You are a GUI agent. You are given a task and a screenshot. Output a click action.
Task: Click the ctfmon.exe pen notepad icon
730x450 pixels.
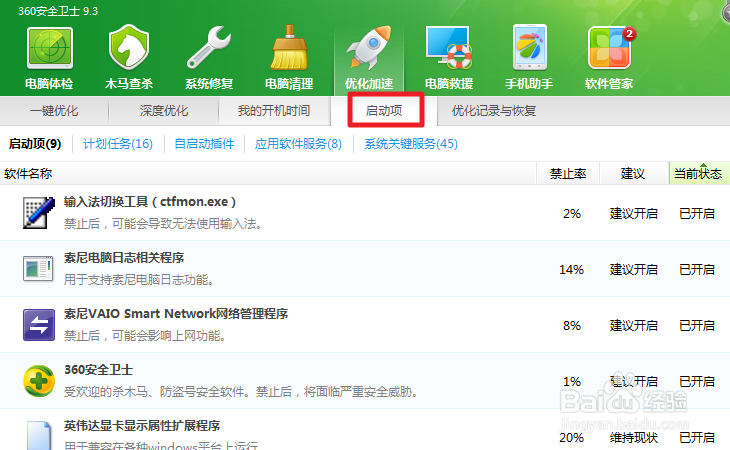pyautogui.click(x=39, y=213)
